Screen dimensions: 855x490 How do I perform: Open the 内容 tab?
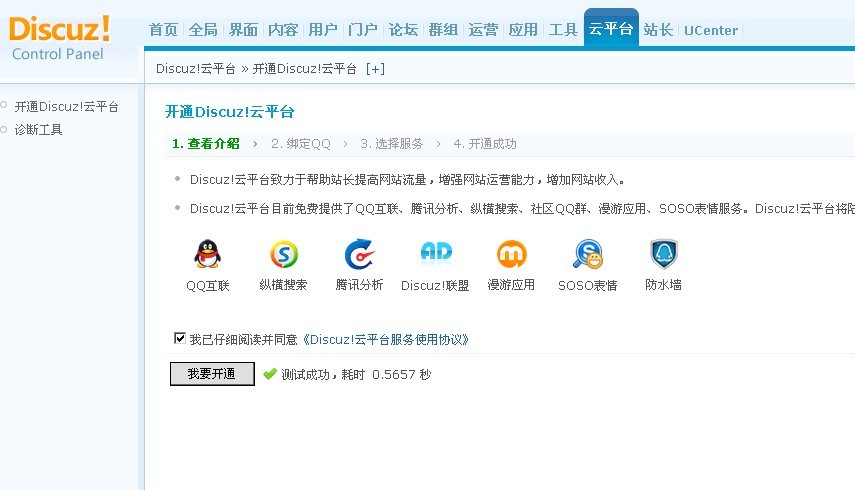[x=283, y=30]
